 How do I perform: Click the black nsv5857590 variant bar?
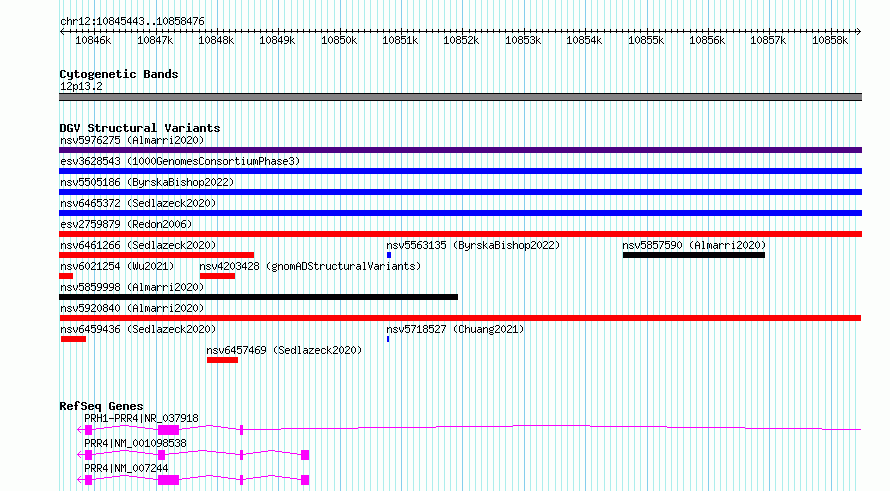point(694,255)
